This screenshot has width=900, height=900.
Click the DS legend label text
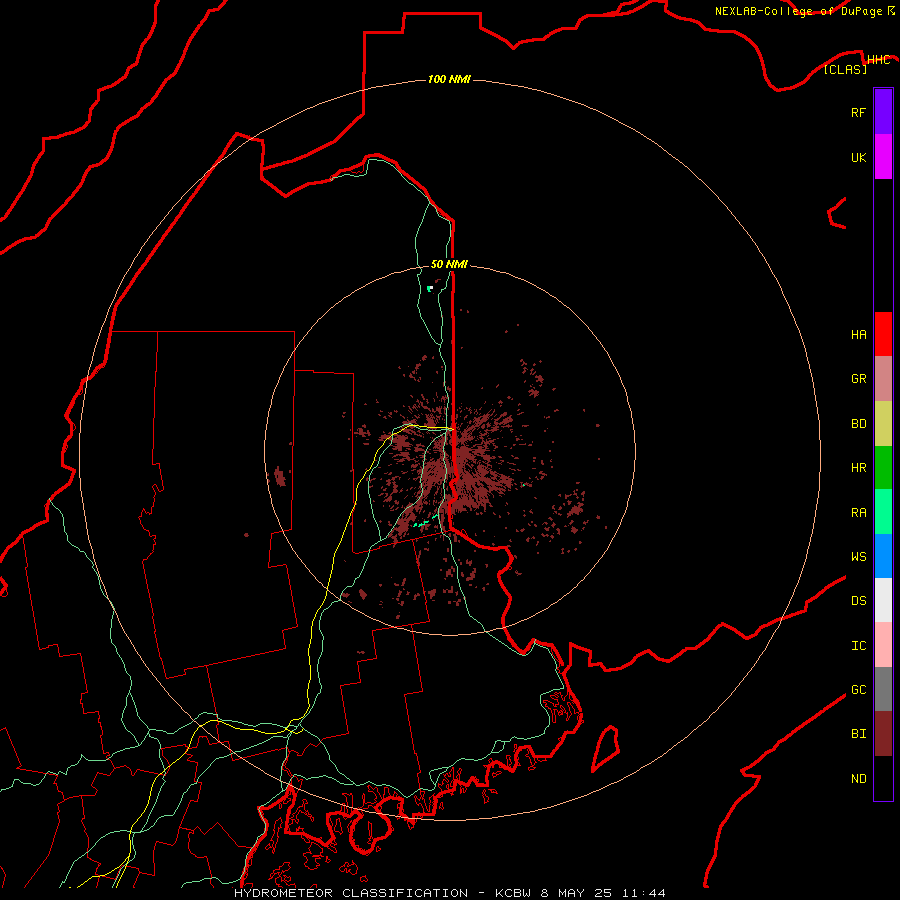pos(859,601)
